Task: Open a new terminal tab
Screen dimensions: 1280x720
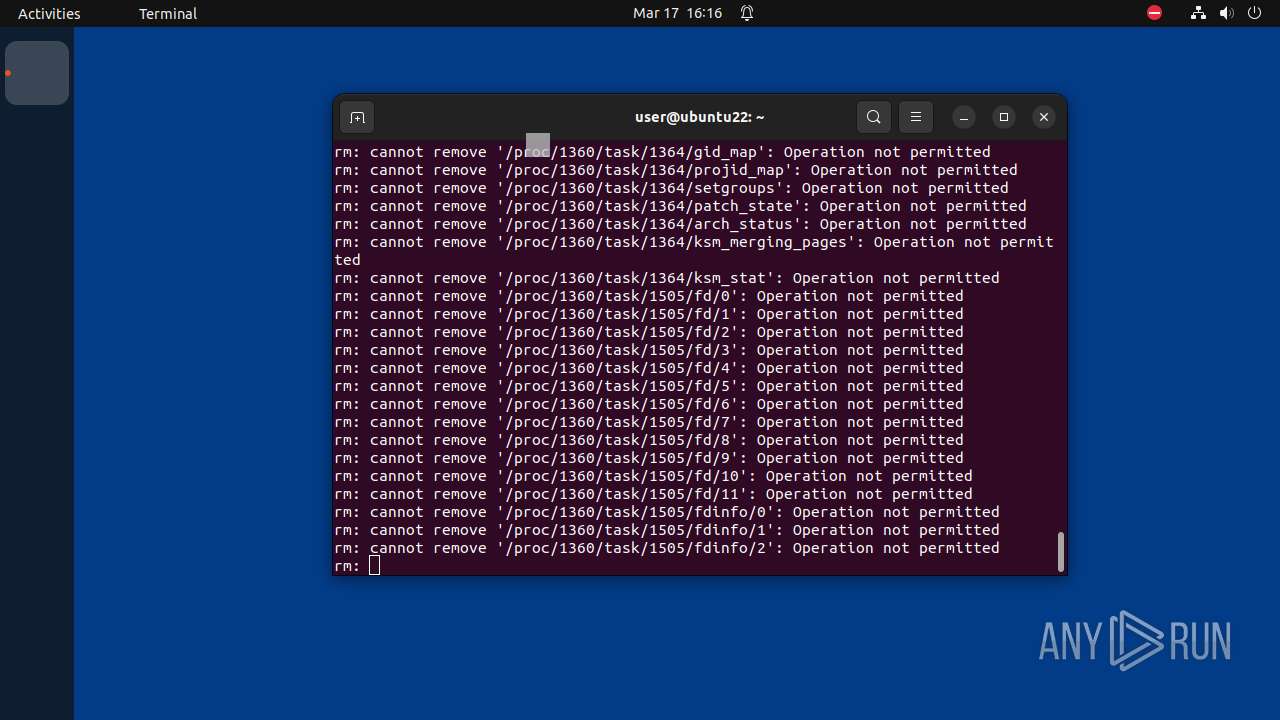Action: (x=357, y=117)
